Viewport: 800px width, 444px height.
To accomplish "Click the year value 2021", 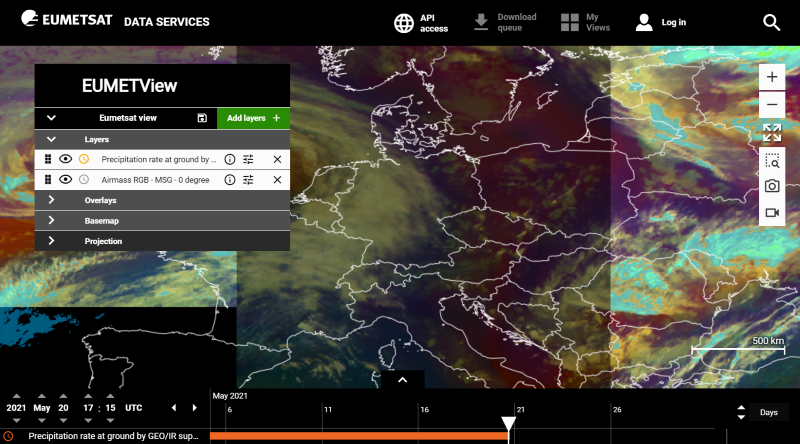I will coord(16,408).
